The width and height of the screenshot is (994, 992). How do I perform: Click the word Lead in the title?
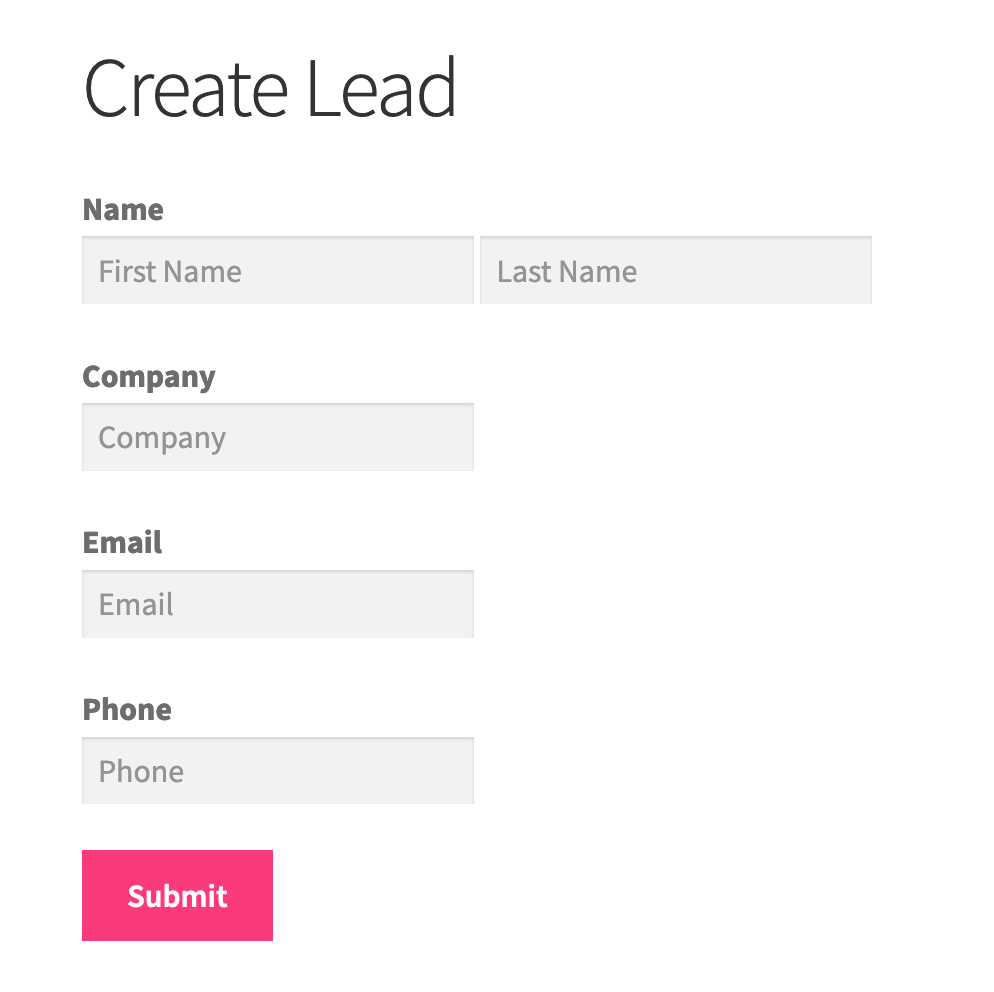(382, 88)
